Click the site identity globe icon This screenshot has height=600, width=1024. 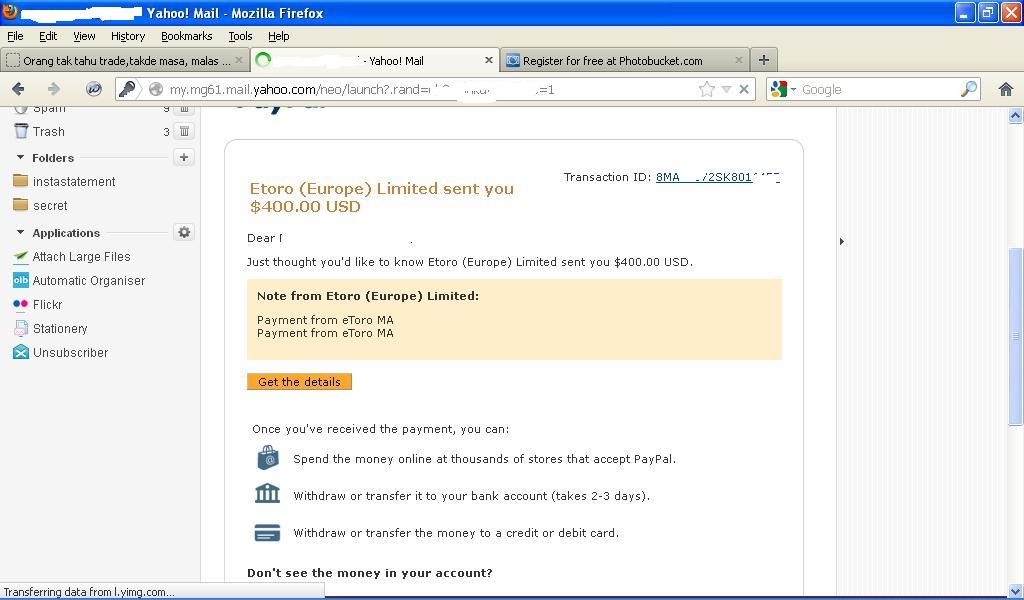click(155, 89)
